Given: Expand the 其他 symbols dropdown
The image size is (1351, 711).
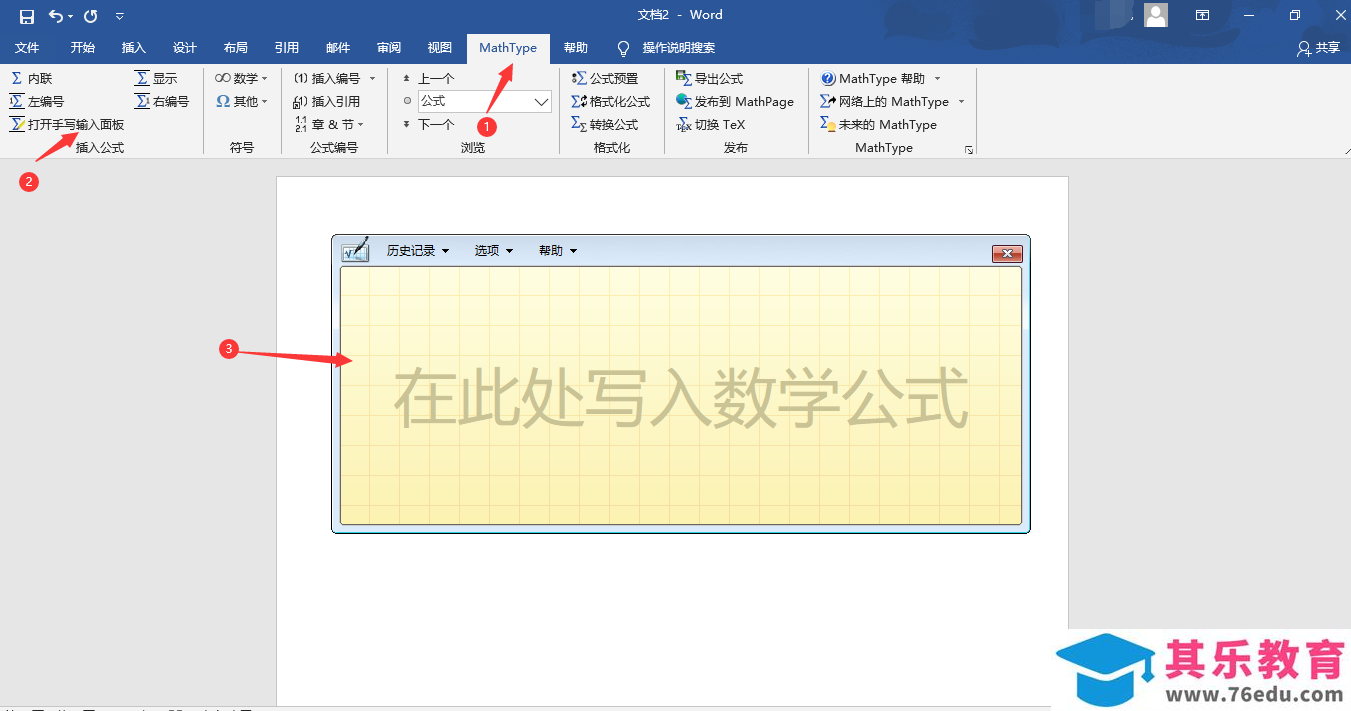Looking at the screenshot, I should (x=241, y=101).
